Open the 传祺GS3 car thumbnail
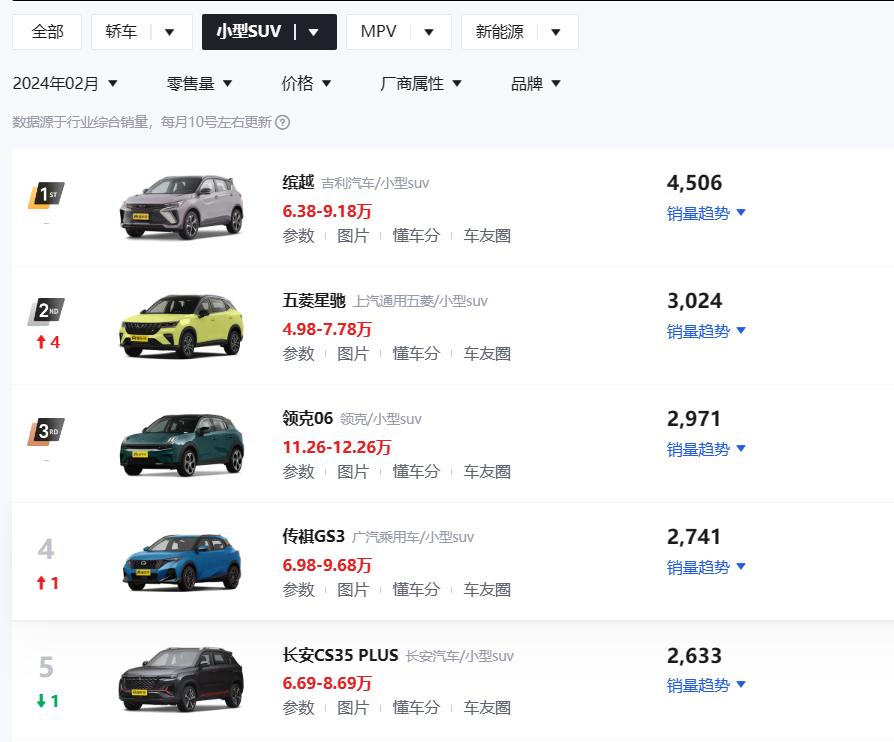Screen dimensions: 894x742 tap(181, 562)
